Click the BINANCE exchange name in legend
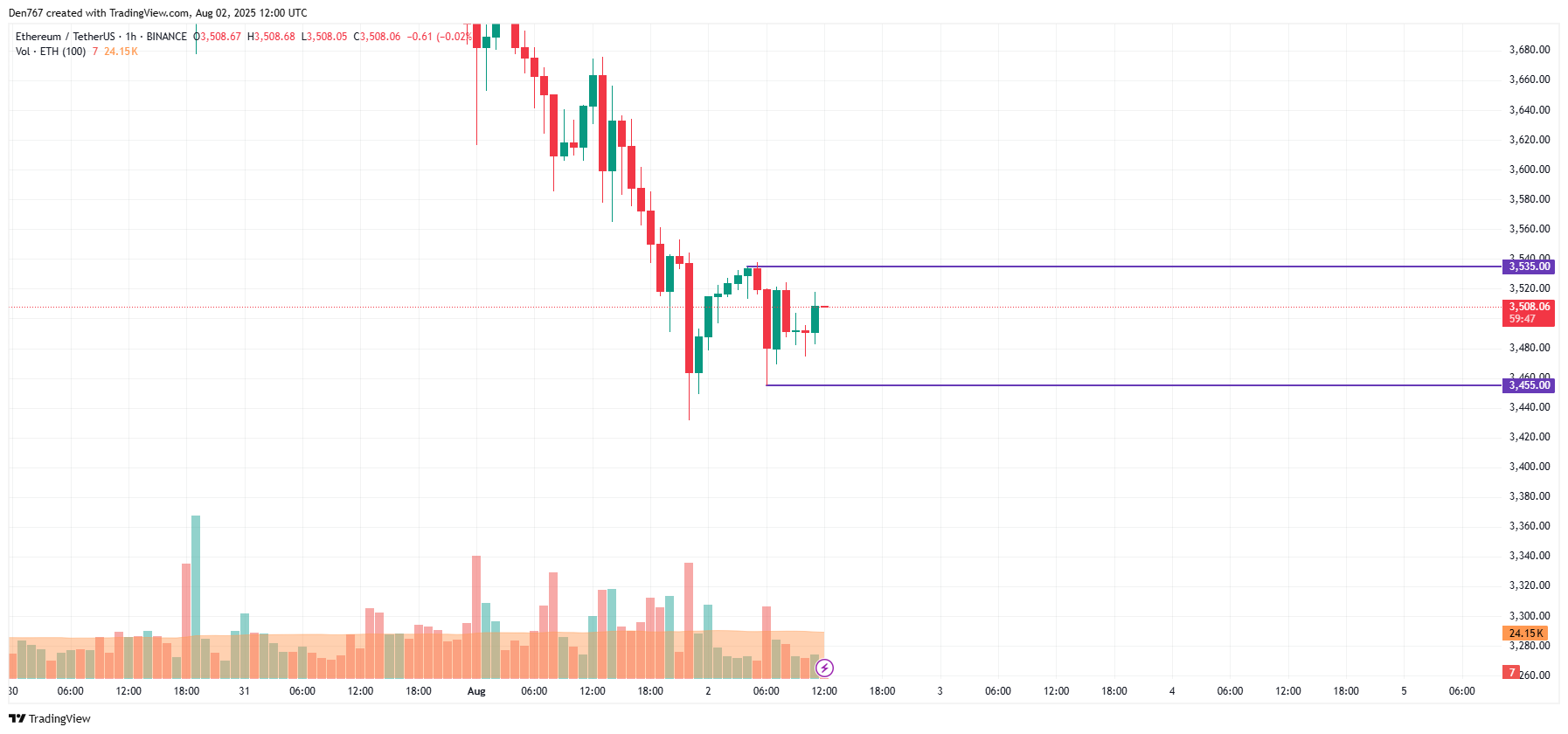The height and width of the screenshot is (734, 1568). click(166, 37)
